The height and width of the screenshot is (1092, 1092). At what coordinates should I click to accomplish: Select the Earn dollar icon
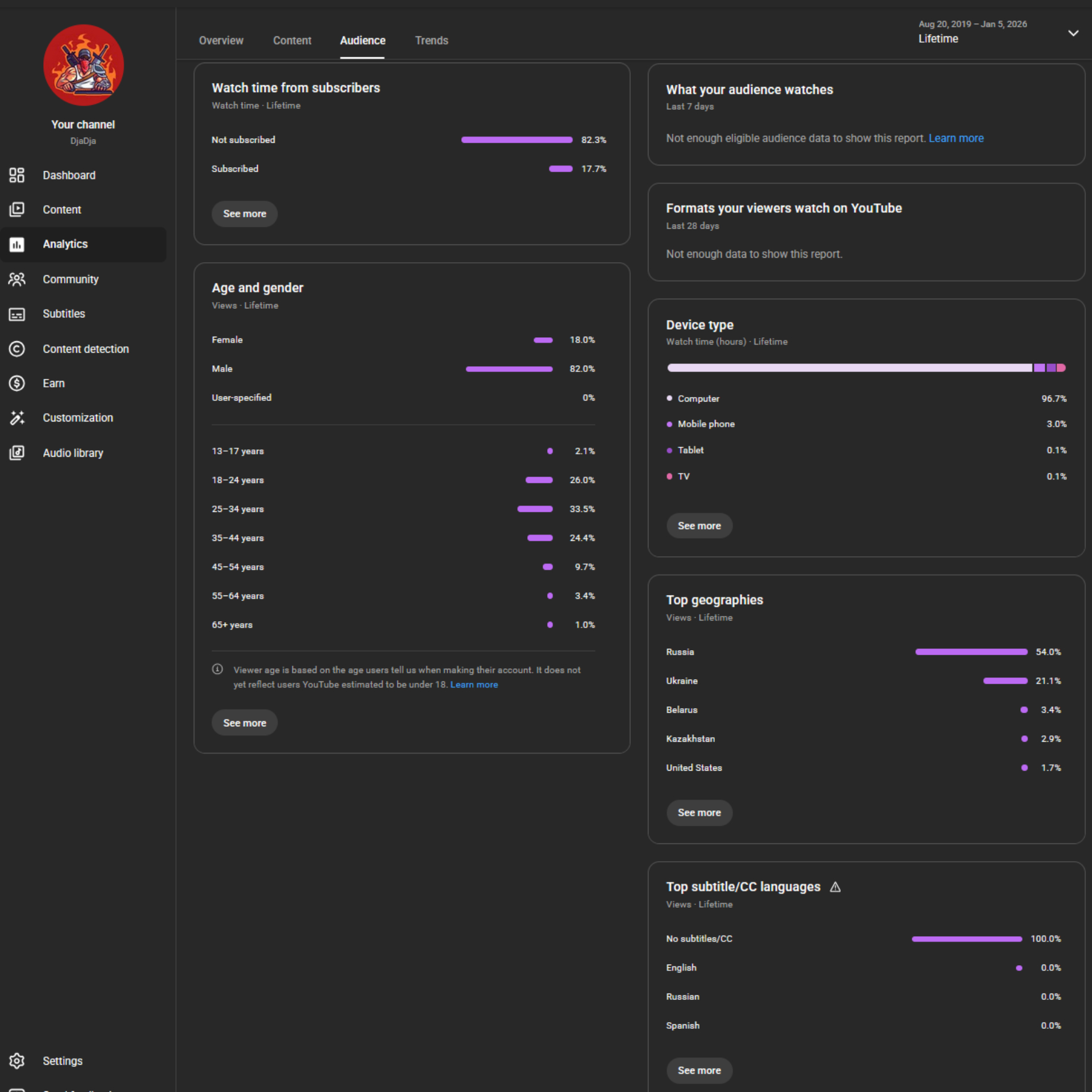point(17,383)
